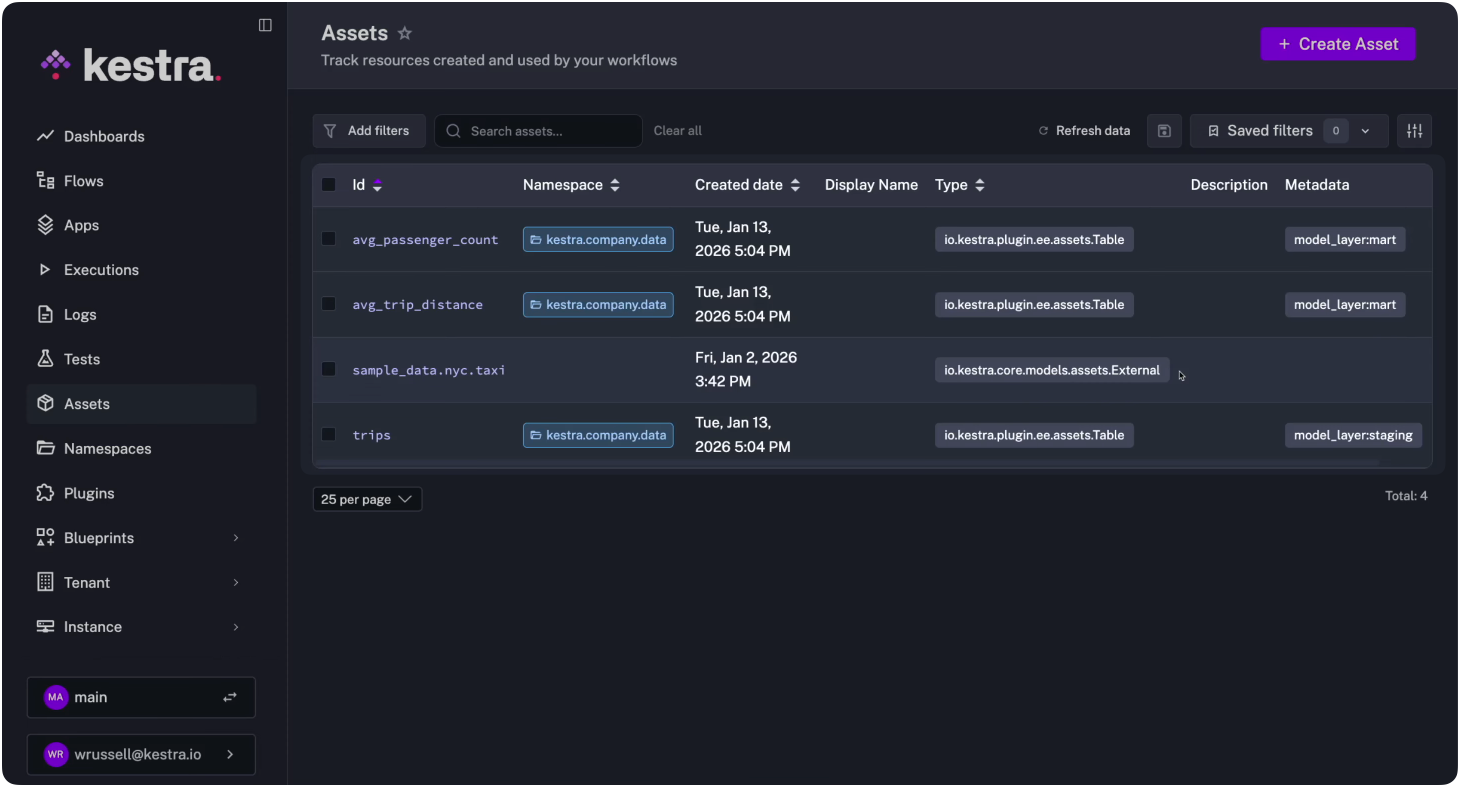This screenshot has width=1460, height=787.
Task: Go to Flows in the sidebar
Action: point(84,181)
